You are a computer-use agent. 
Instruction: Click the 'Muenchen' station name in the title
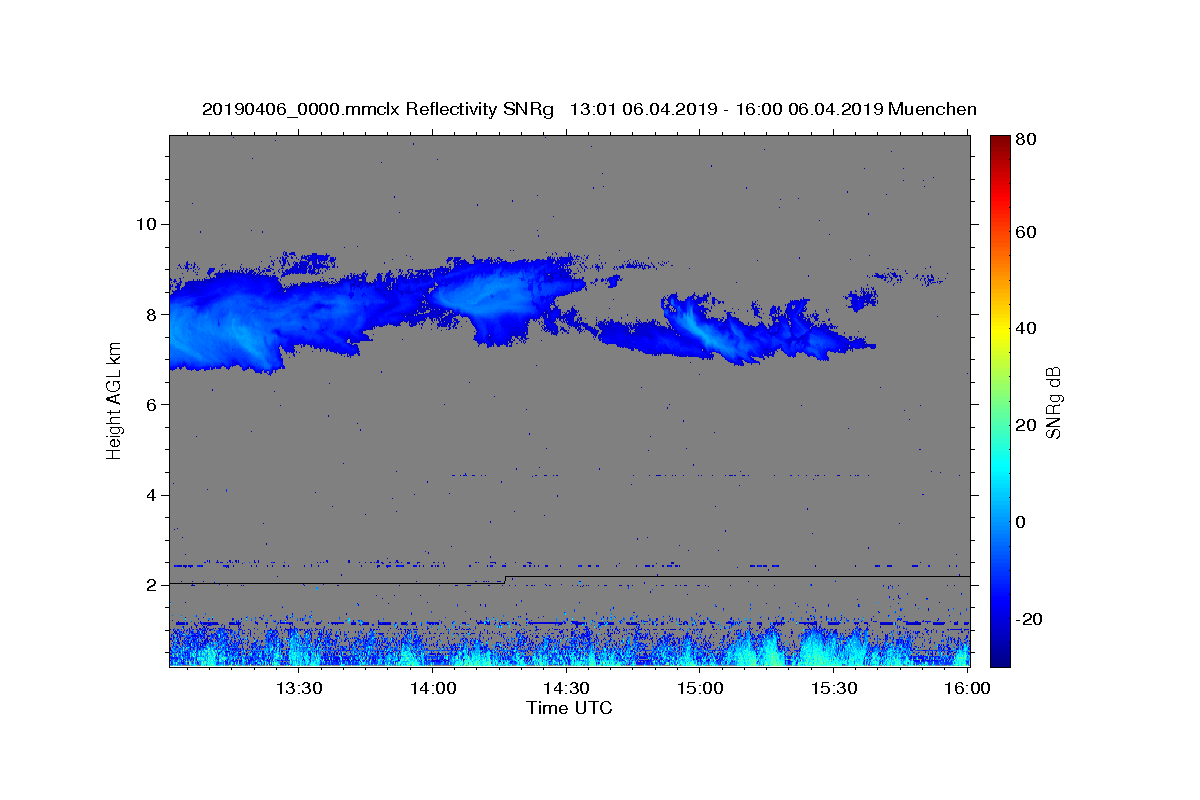932,109
